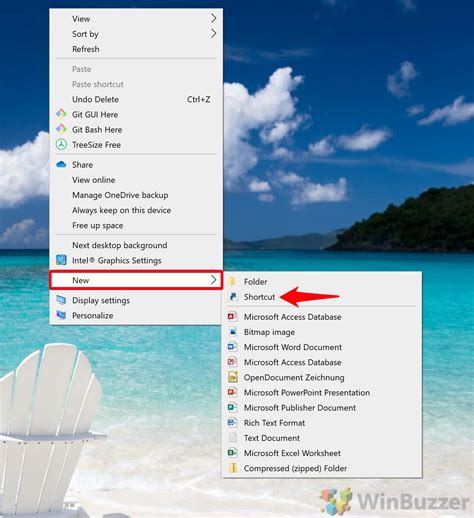This screenshot has height=518, width=474.
Task: Click the Git GUI Here icon
Action: [61, 114]
